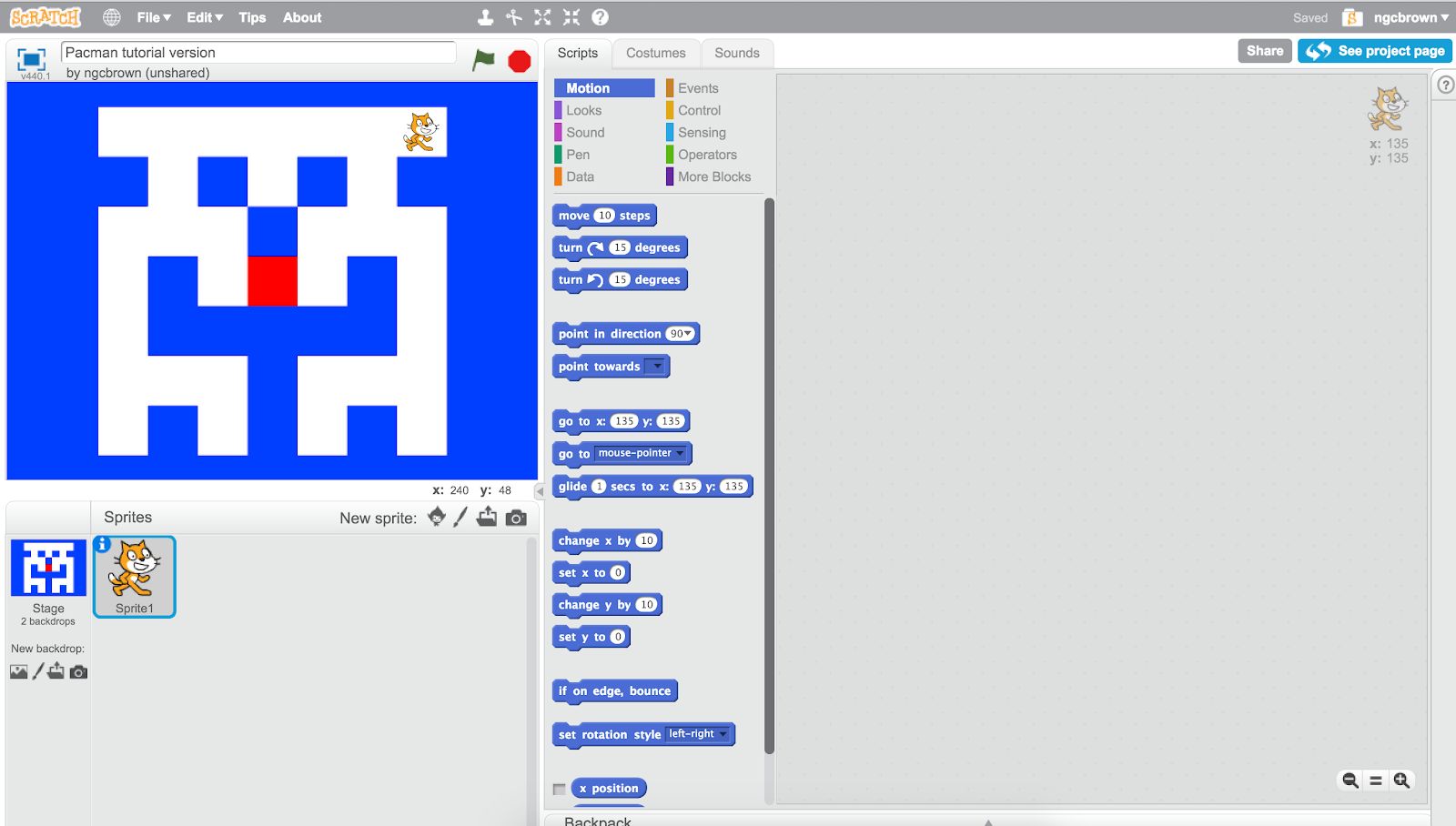Zoom in the scripts area
This screenshot has width=1456, height=826.
pos(1401,781)
